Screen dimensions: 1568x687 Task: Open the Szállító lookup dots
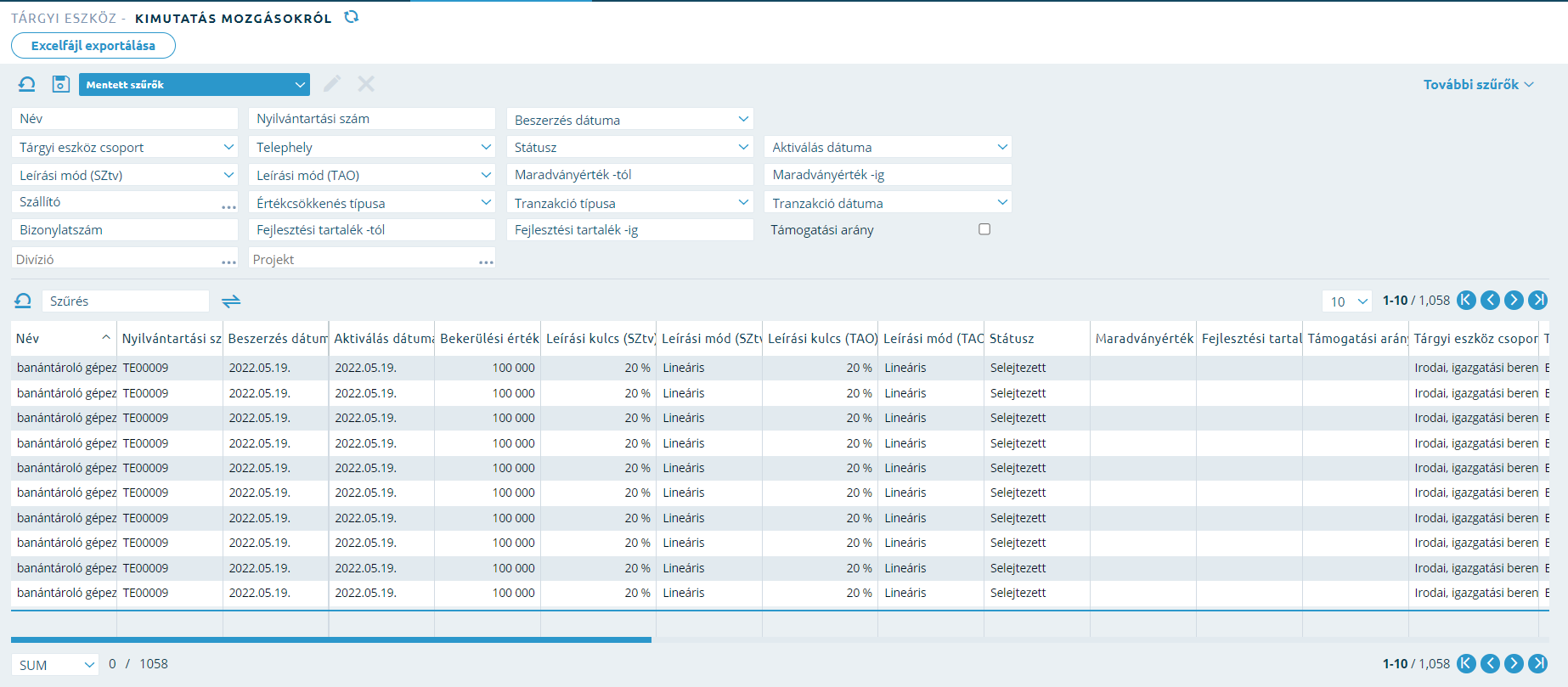pyautogui.click(x=228, y=206)
